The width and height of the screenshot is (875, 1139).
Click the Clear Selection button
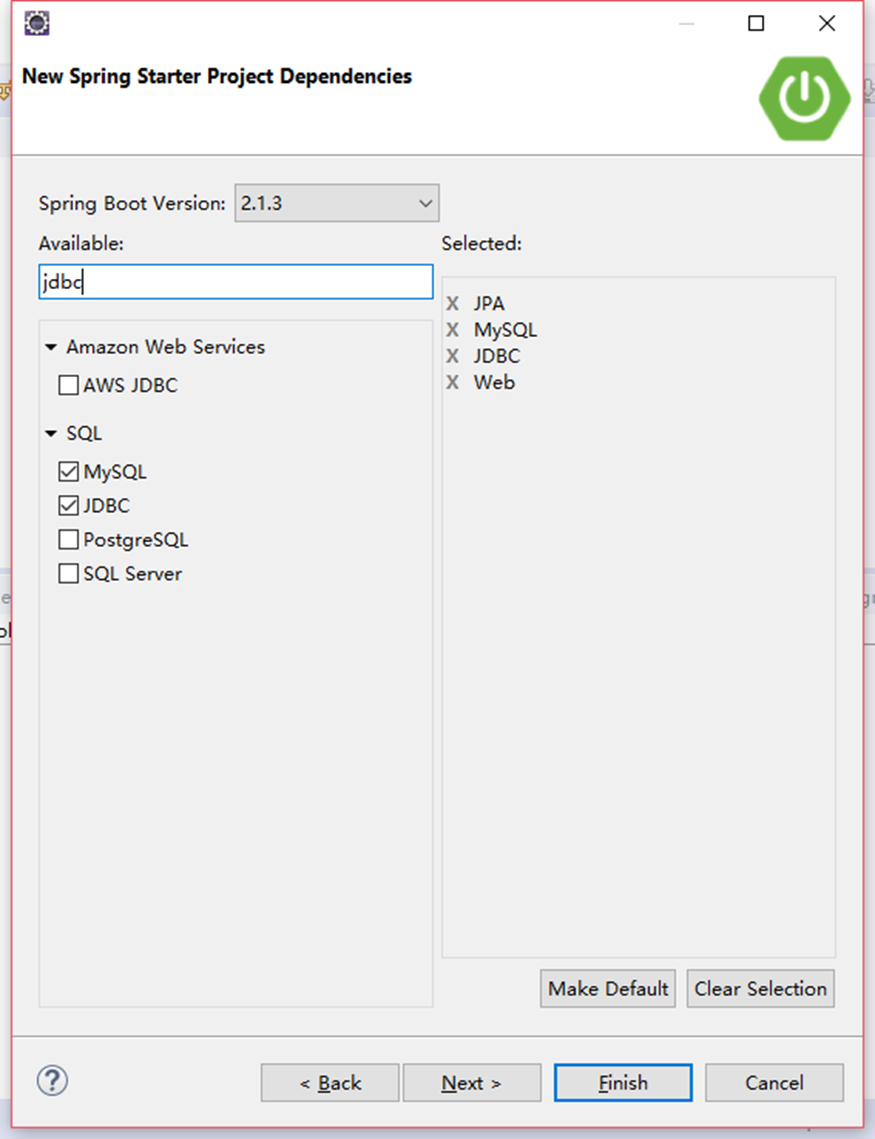pyautogui.click(x=760, y=989)
